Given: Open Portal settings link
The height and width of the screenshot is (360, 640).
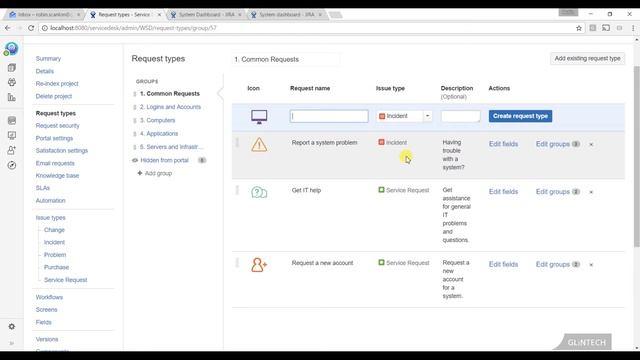Looking at the screenshot, I should click(x=54, y=138).
